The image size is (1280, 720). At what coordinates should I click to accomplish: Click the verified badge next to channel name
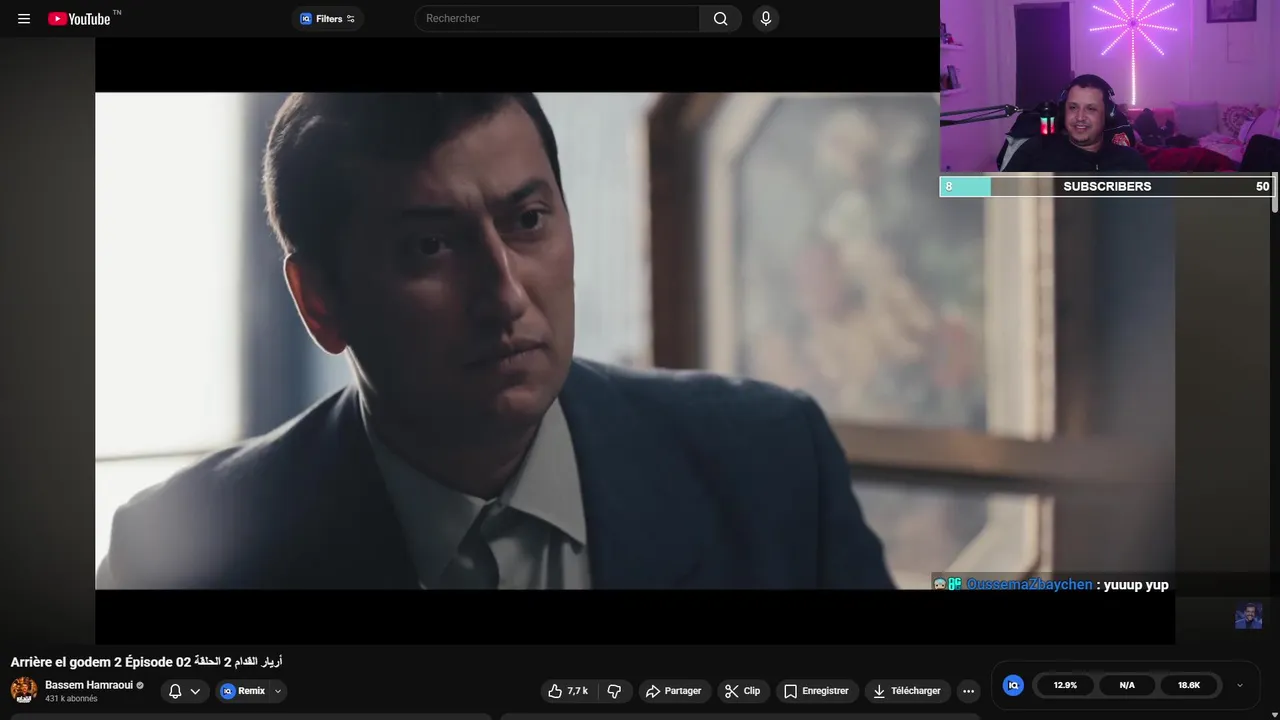tap(140, 686)
